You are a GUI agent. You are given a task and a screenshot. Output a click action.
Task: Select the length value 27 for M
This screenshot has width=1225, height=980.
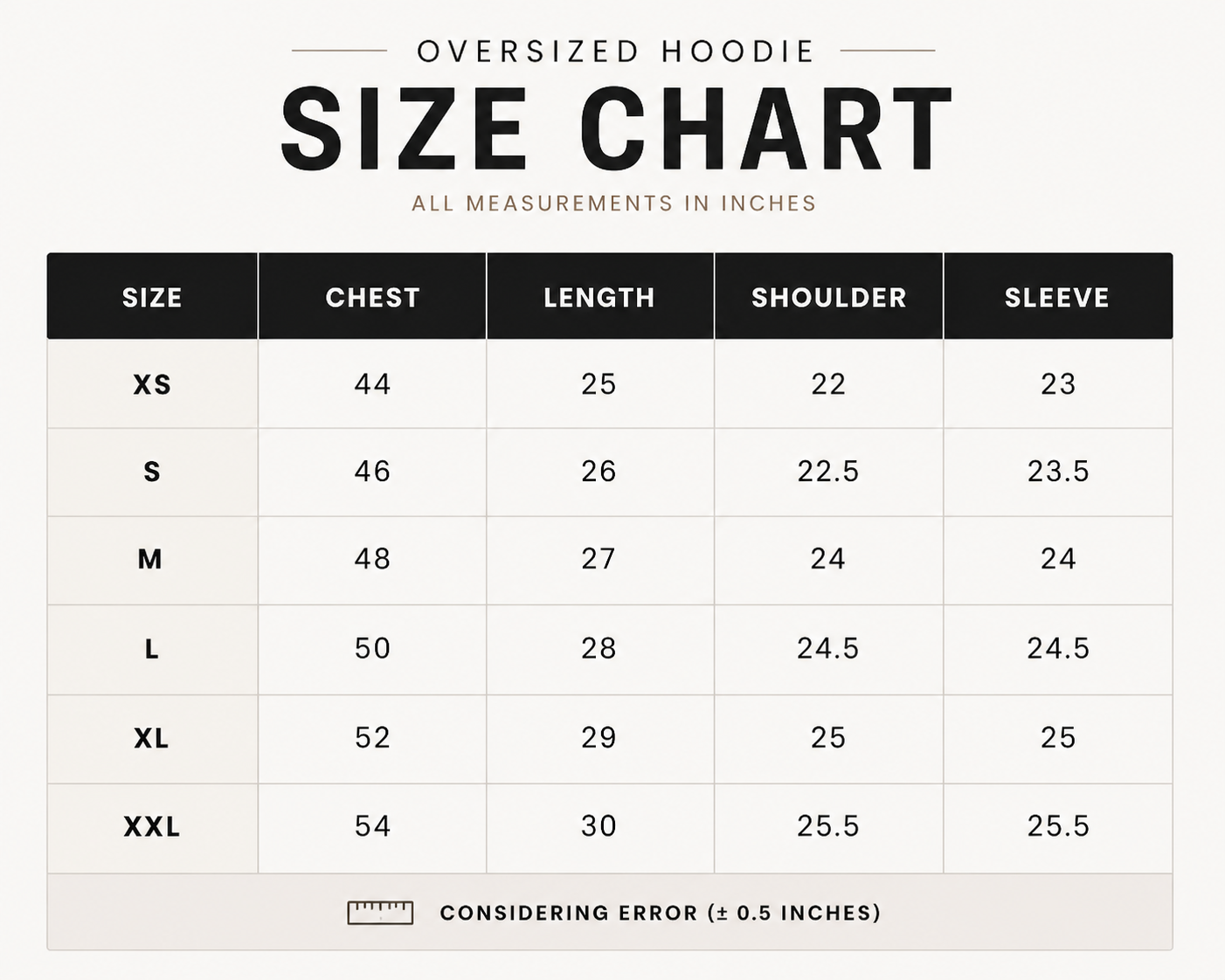tap(599, 559)
